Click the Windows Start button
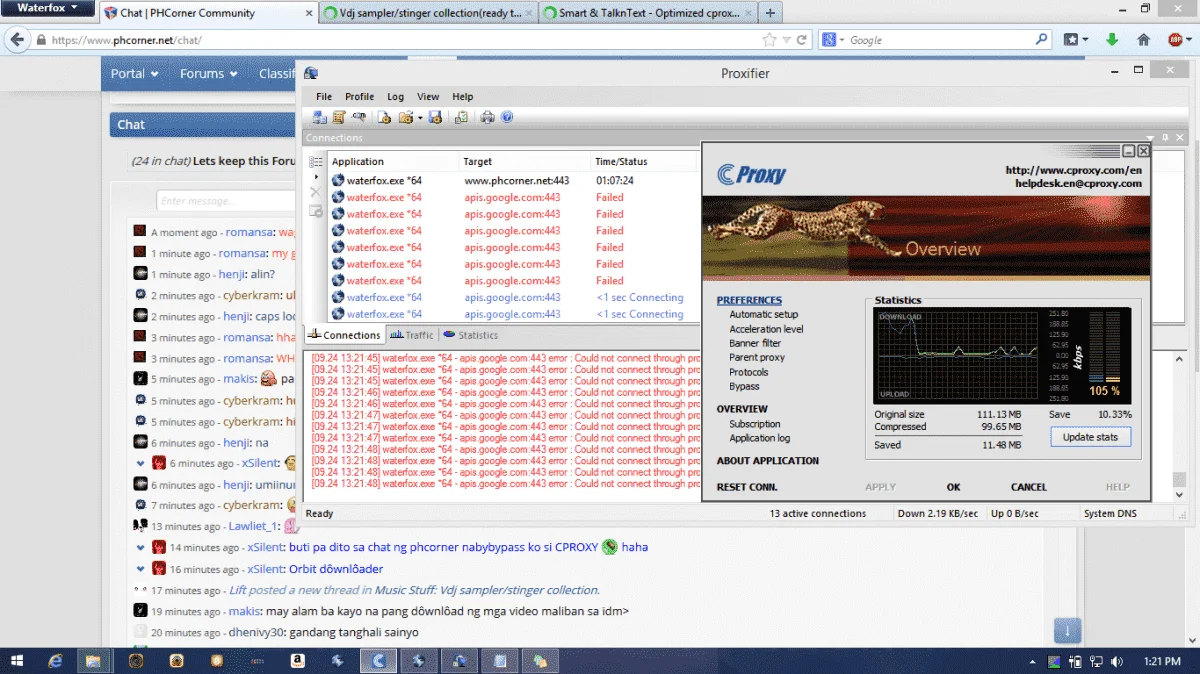The height and width of the screenshot is (674, 1200). coord(18,660)
